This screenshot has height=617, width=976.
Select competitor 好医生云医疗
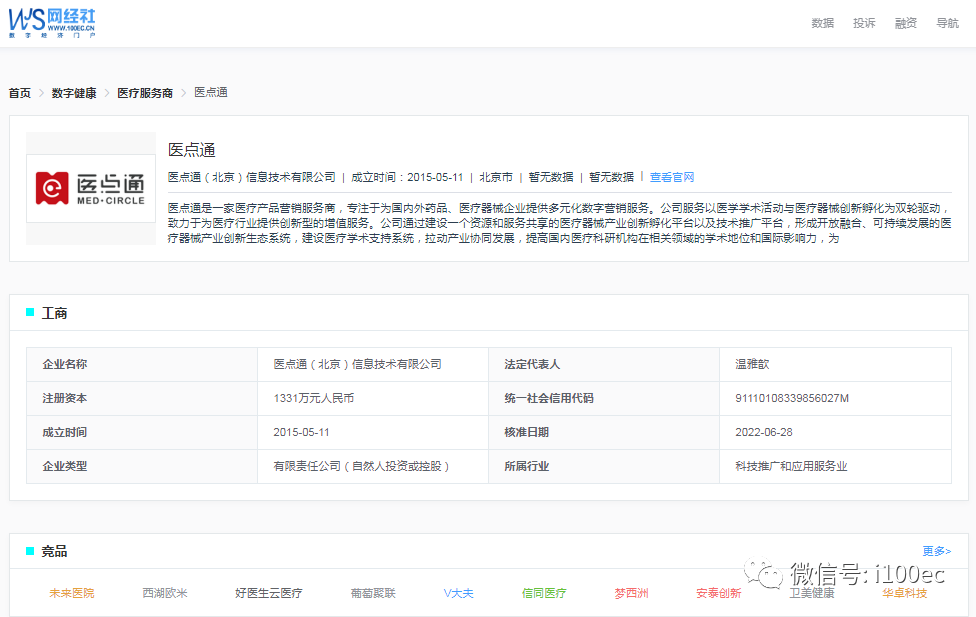point(268,593)
